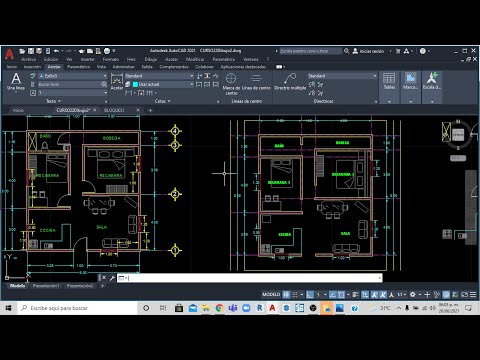This screenshot has height=360, width=480.
Task: Toggle hardware acceleration icon in status bar
Action: coord(446,294)
